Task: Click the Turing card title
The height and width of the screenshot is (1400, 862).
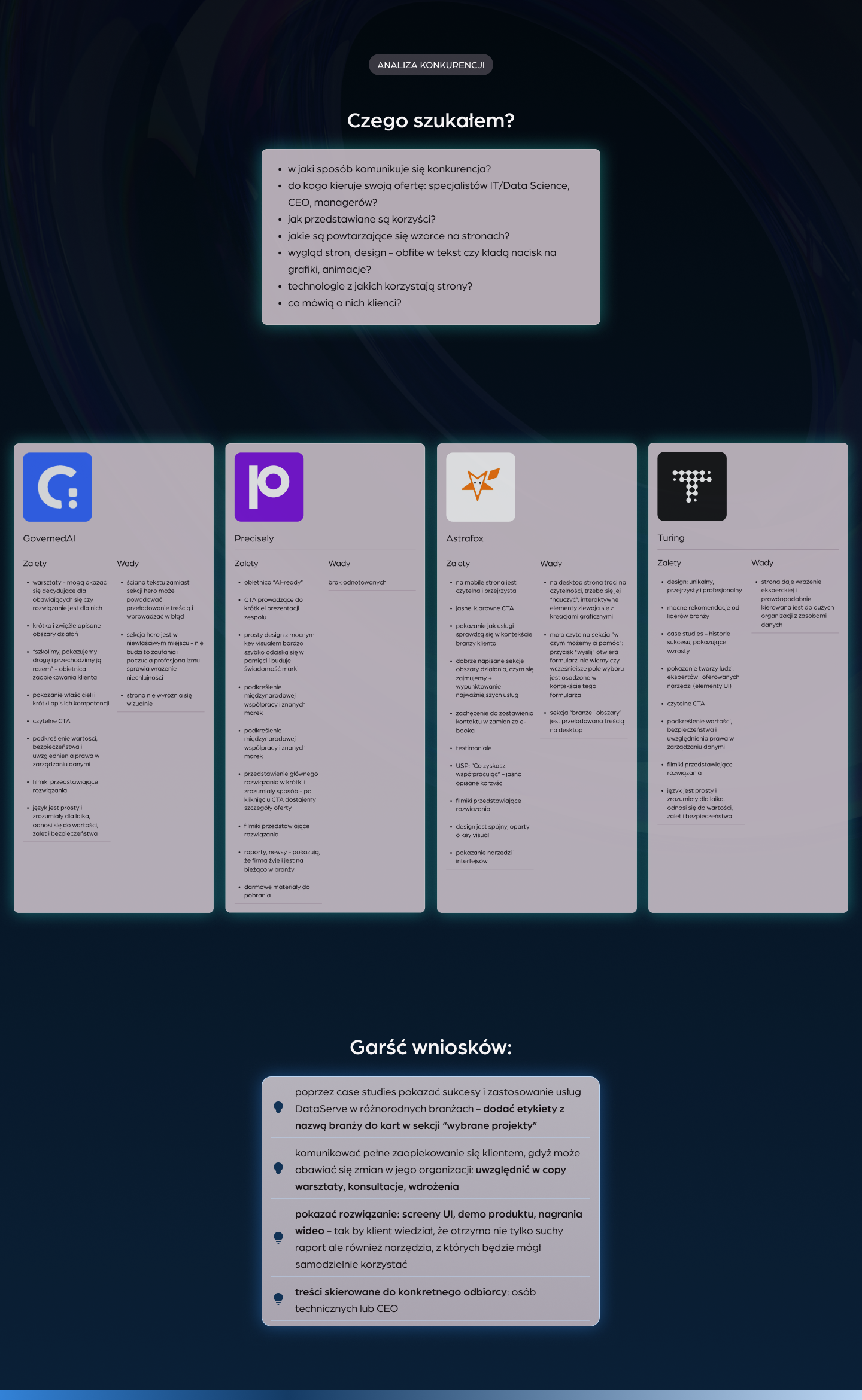Action: (671, 538)
